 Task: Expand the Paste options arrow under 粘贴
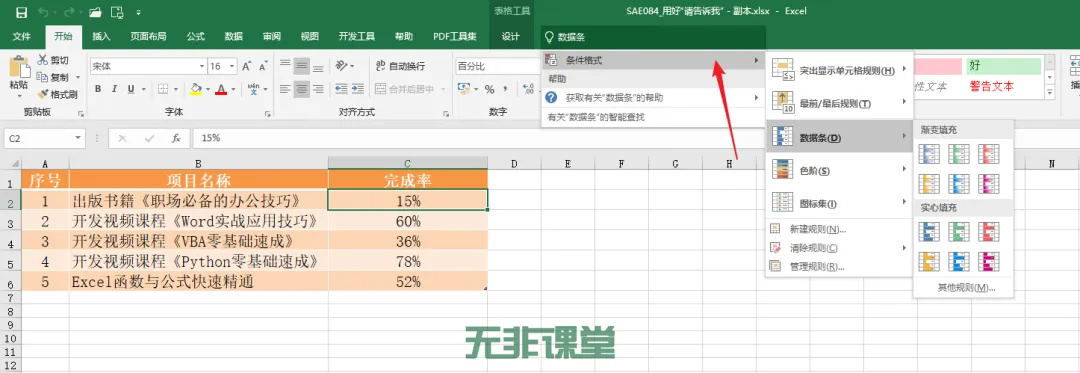(19, 97)
